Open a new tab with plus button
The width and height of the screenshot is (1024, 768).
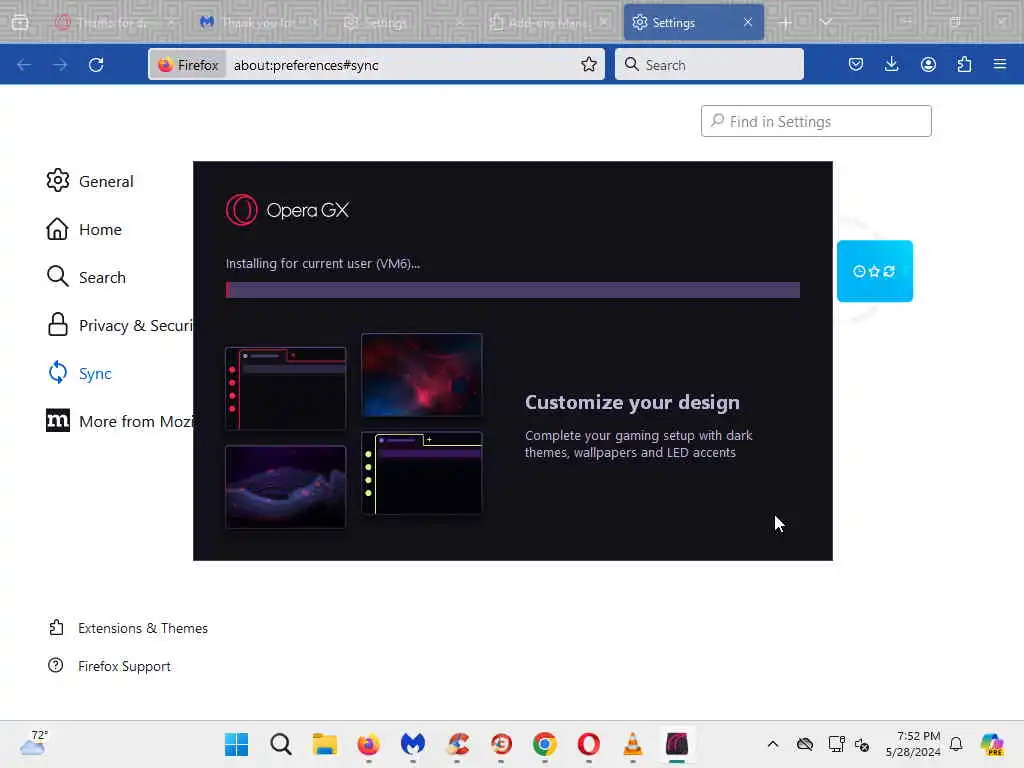[786, 22]
